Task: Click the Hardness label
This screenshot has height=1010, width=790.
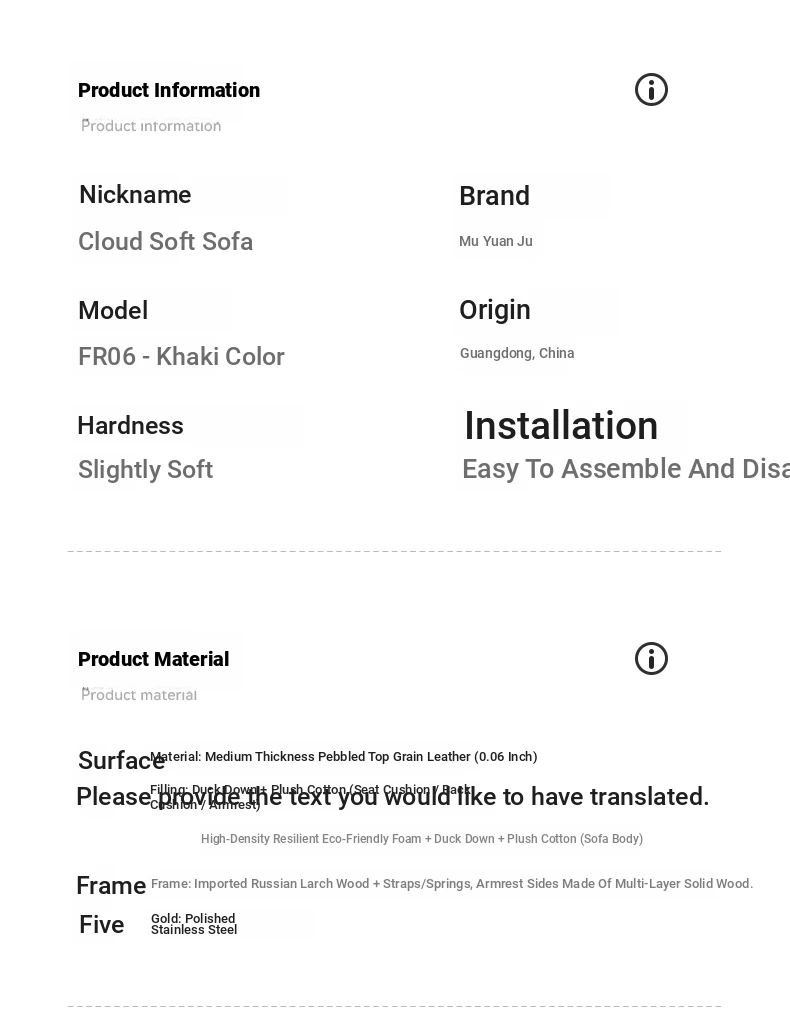Action: click(x=130, y=426)
